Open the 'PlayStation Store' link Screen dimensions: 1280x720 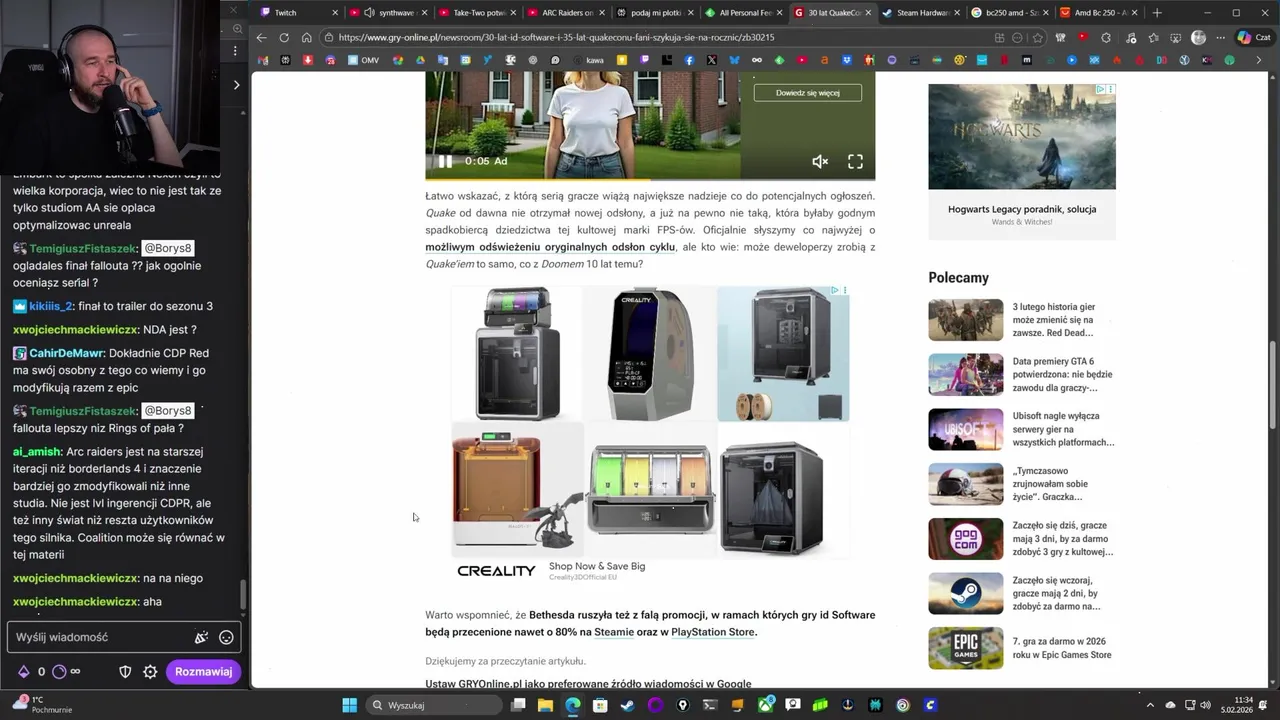coord(713,632)
